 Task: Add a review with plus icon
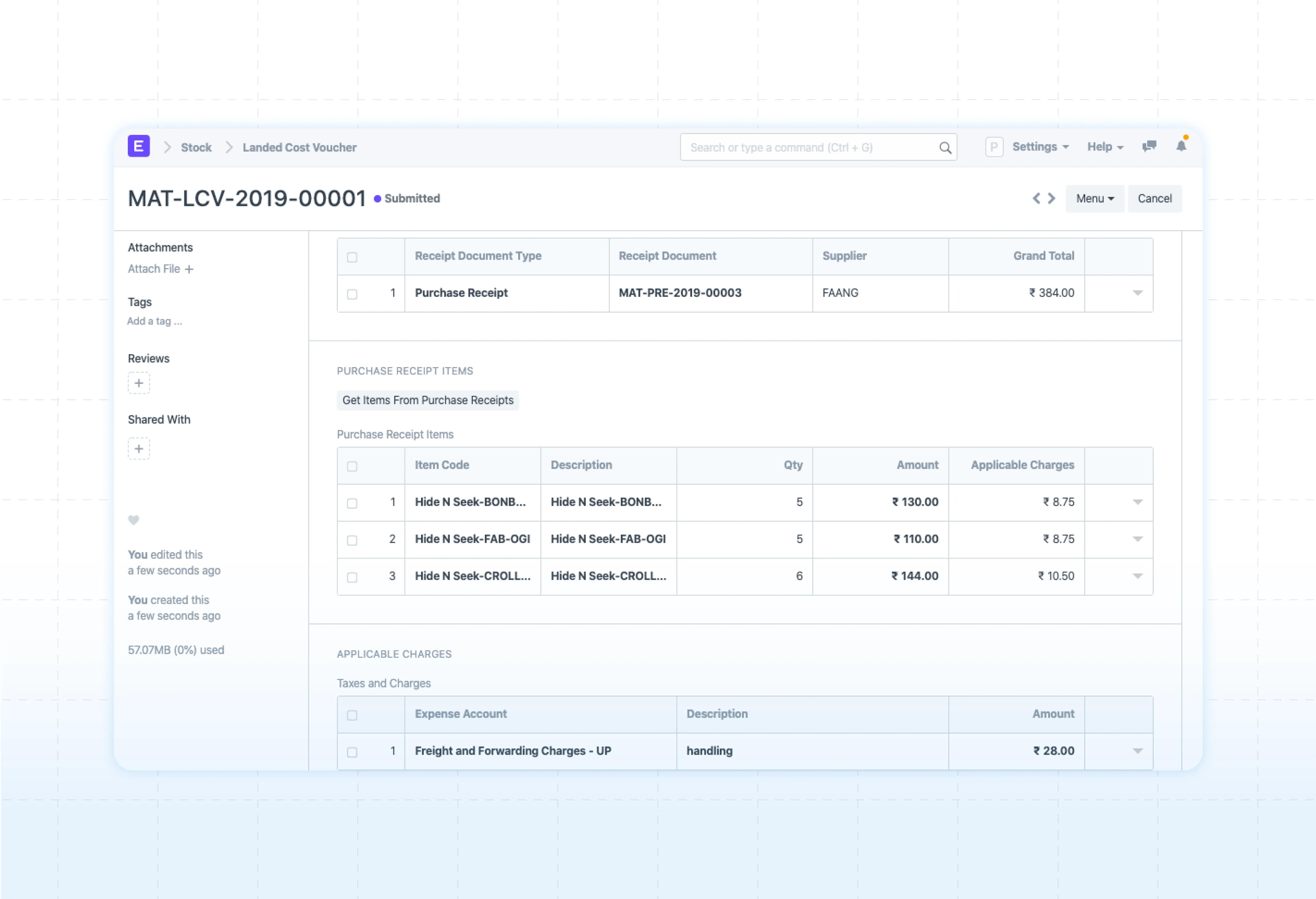tap(139, 383)
